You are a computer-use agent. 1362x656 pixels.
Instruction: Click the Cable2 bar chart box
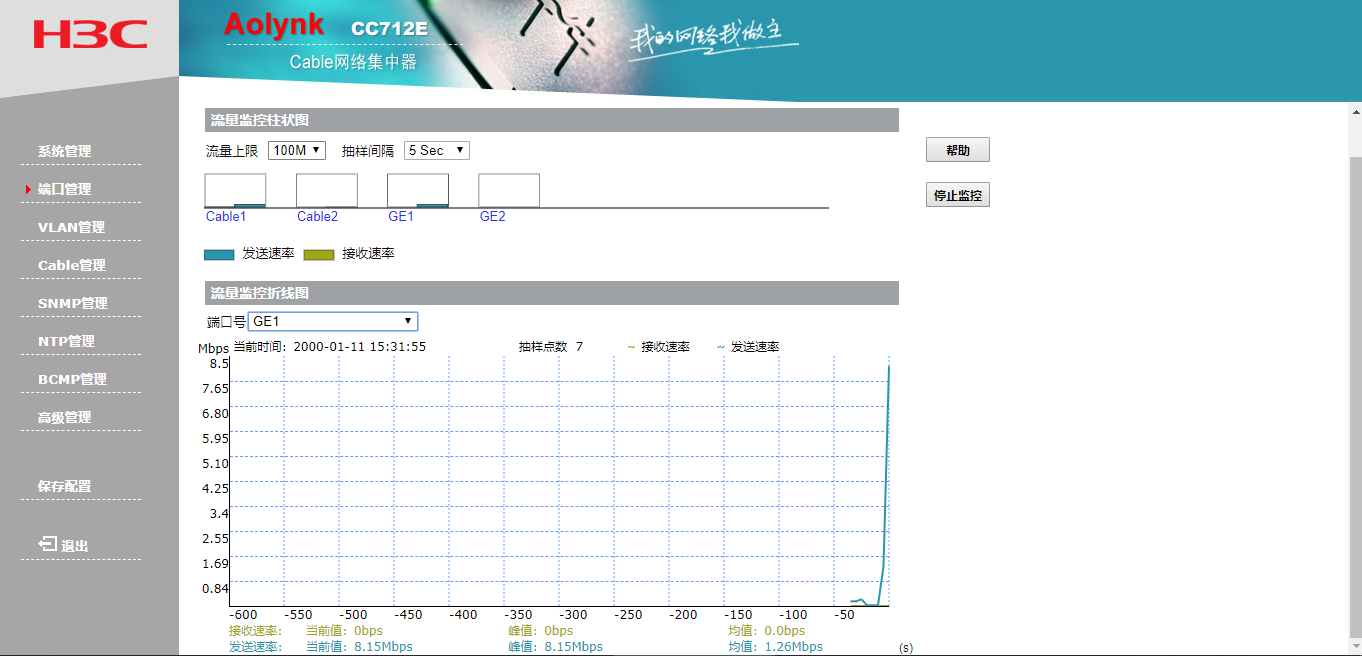(x=326, y=190)
